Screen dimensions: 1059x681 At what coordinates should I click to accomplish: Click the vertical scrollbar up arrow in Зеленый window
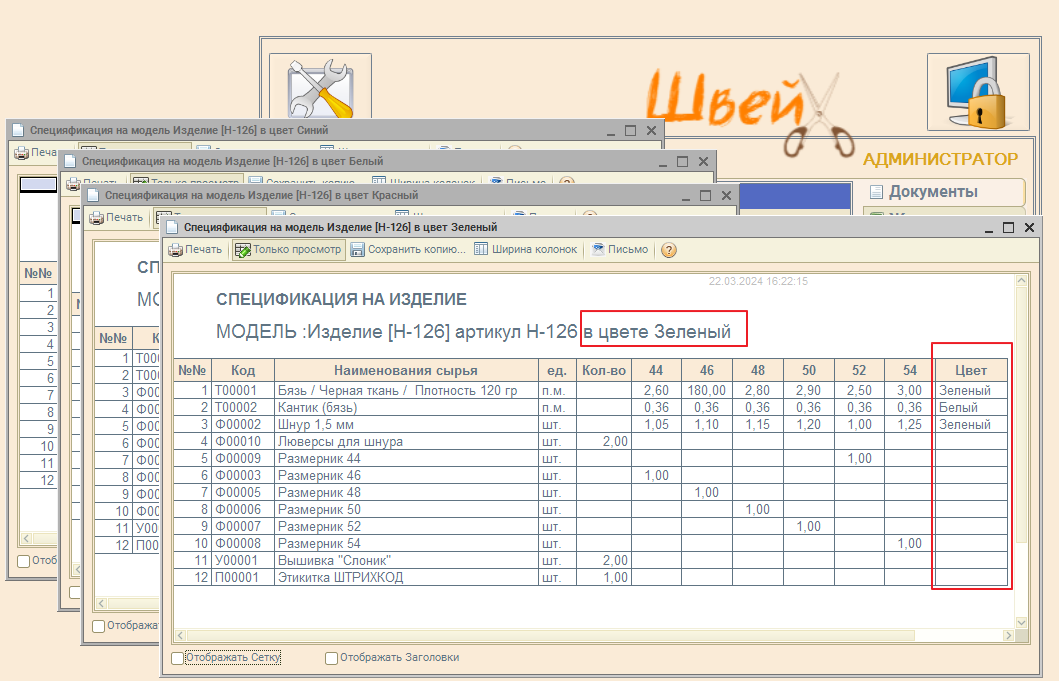coord(1021,280)
